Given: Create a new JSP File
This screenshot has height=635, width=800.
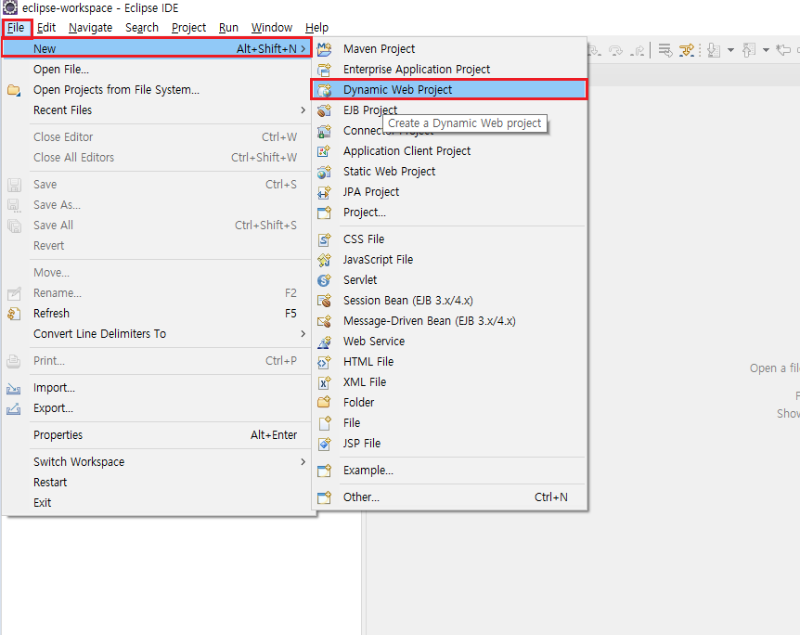Looking at the screenshot, I should 449,443.
